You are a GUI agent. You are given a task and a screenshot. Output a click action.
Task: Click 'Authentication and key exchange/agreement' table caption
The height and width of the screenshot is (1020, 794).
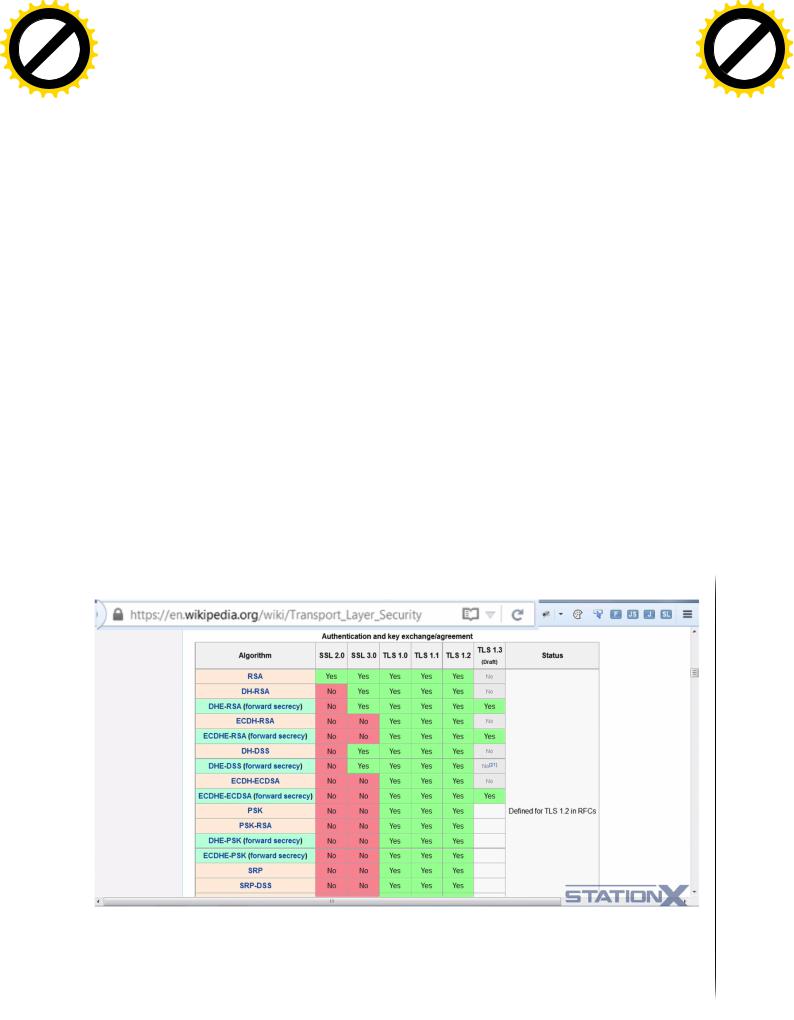(397, 636)
